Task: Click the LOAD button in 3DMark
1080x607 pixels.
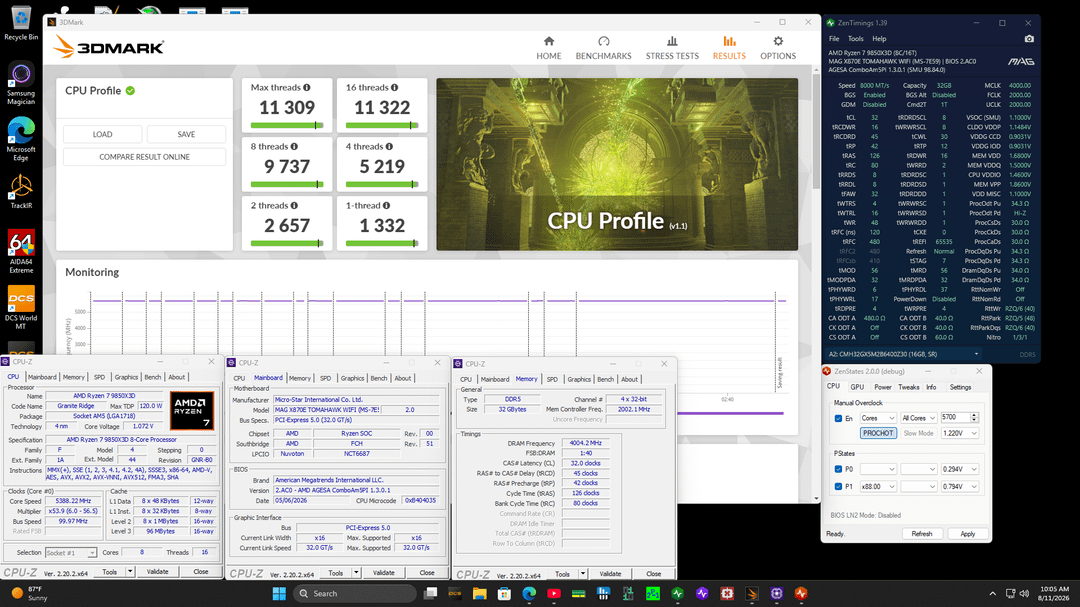Action: pyautogui.click(x=103, y=134)
